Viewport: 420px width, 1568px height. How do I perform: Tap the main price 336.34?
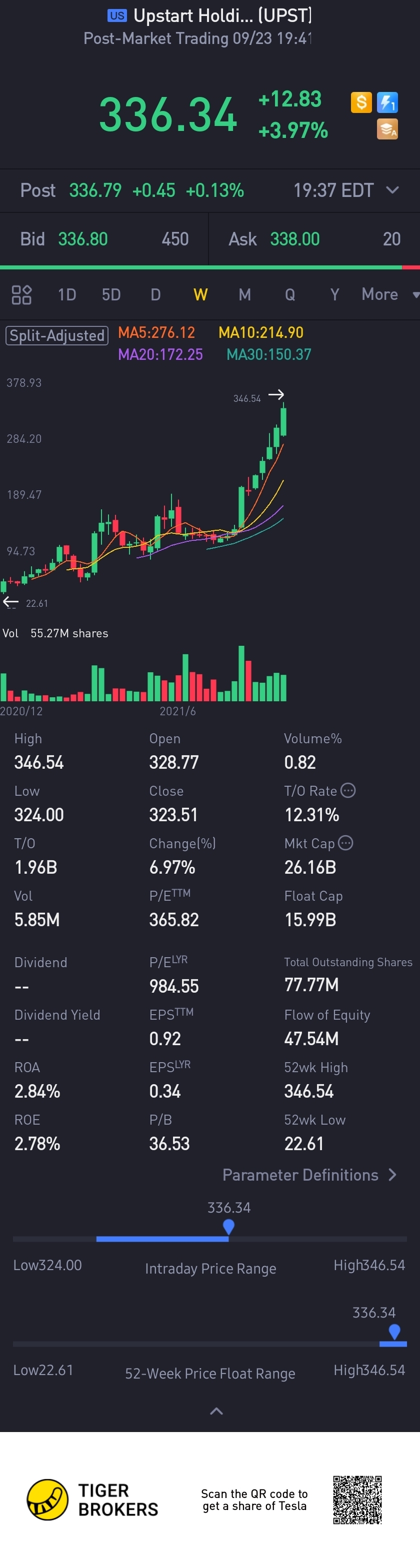coord(168,114)
